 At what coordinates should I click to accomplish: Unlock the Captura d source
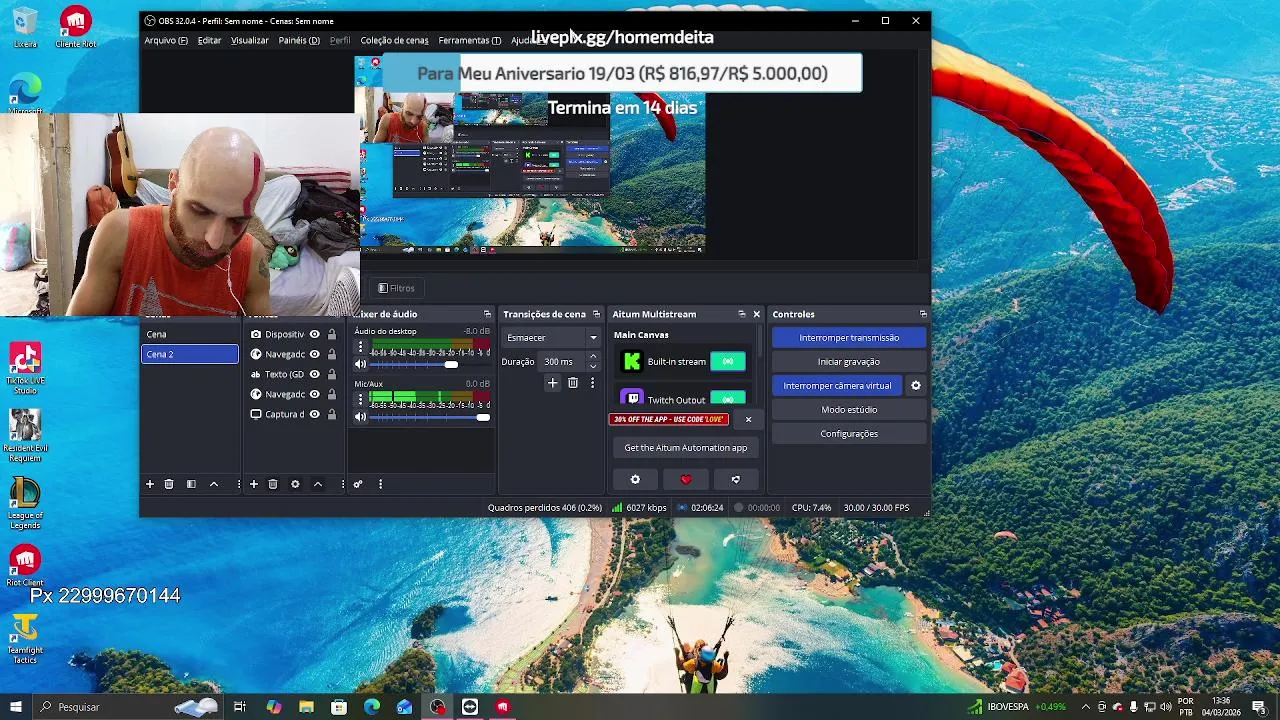click(x=331, y=415)
